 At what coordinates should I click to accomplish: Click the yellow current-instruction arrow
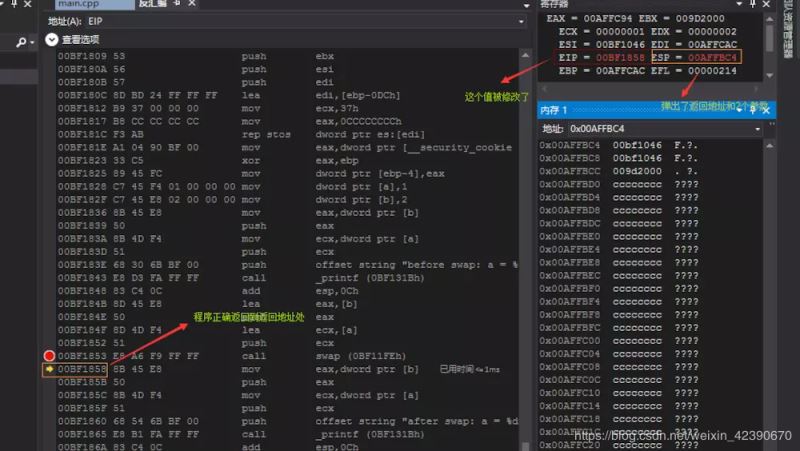coord(49,368)
